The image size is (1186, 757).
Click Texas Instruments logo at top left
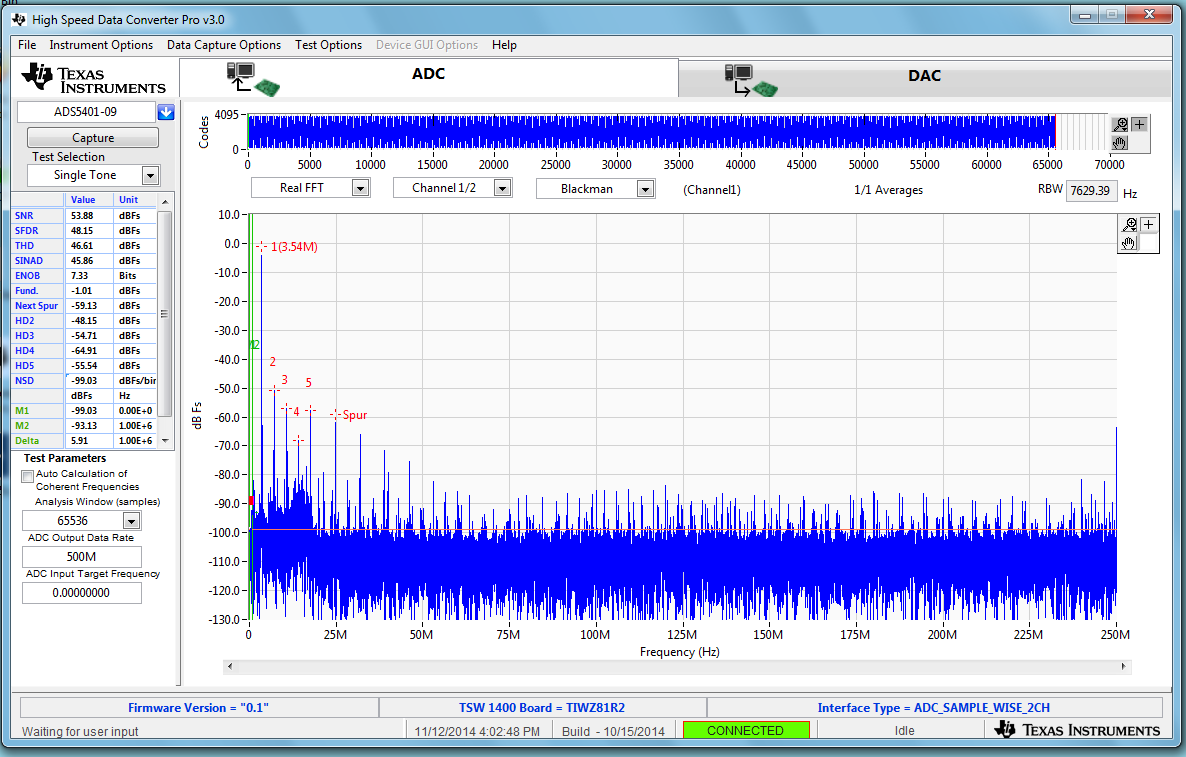[93, 79]
